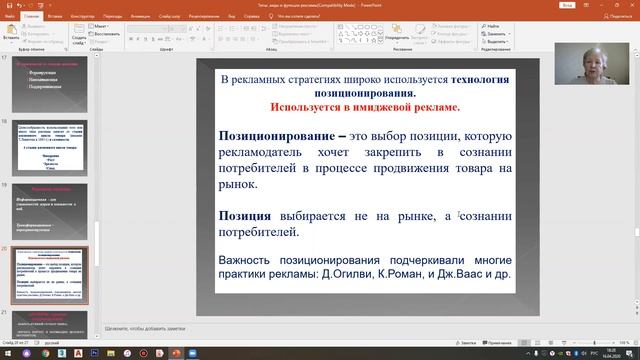Click the Layout (Макет) button
Image resolution: width=640 pixels, height=360 pixels.
tap(98, 26)
